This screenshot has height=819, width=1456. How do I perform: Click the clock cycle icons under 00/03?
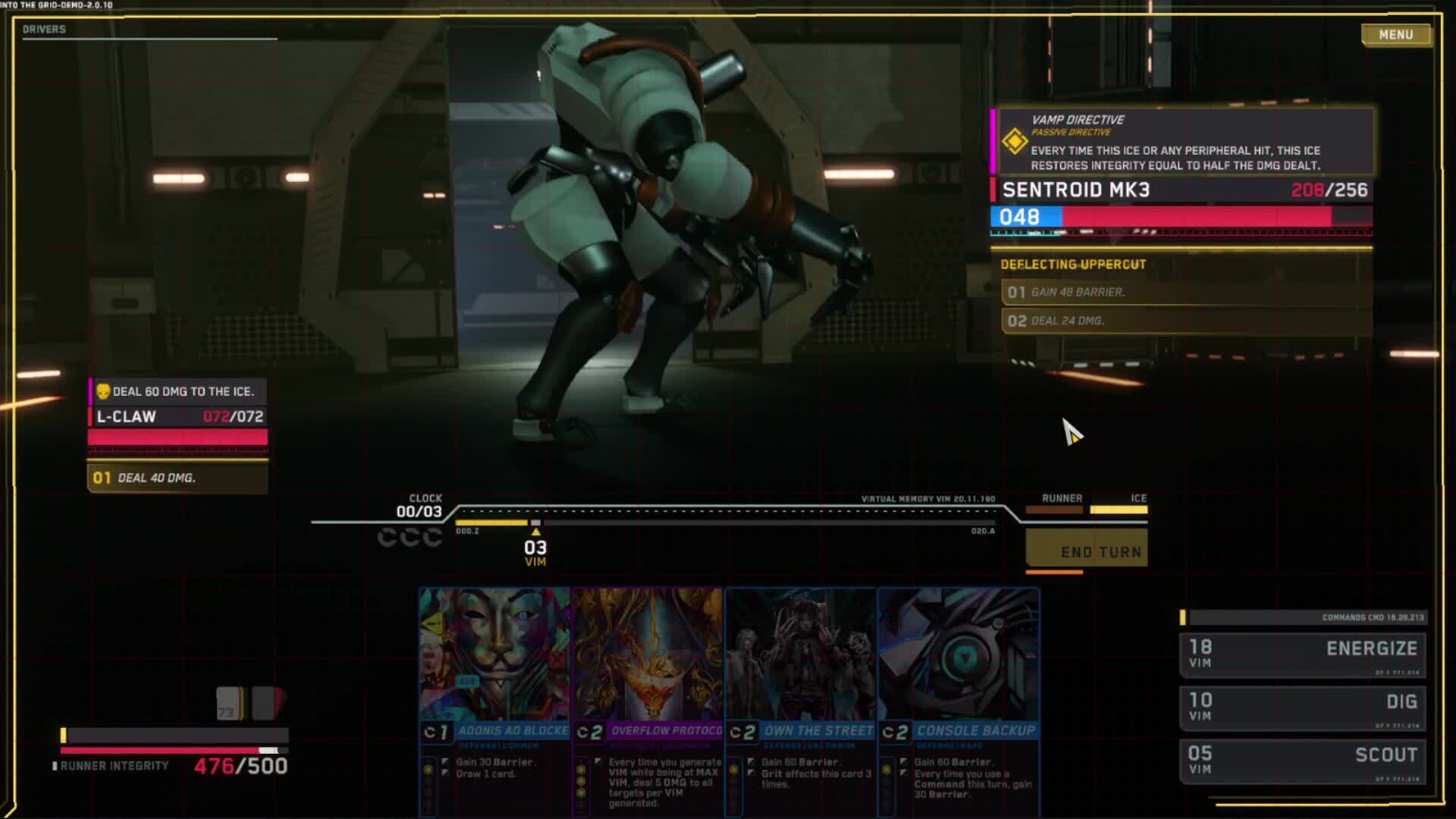click(409, 538)
